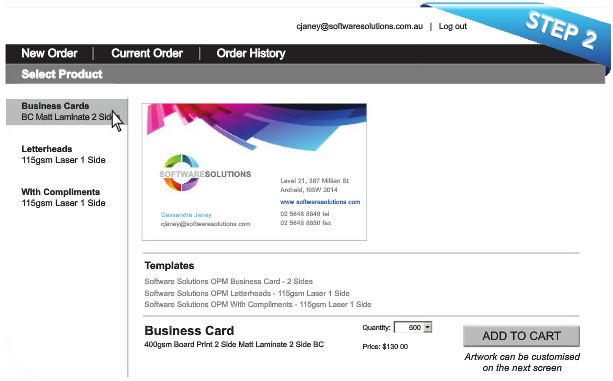Click the Select Product header bar
Screen dimensions: 613x381
305,74
